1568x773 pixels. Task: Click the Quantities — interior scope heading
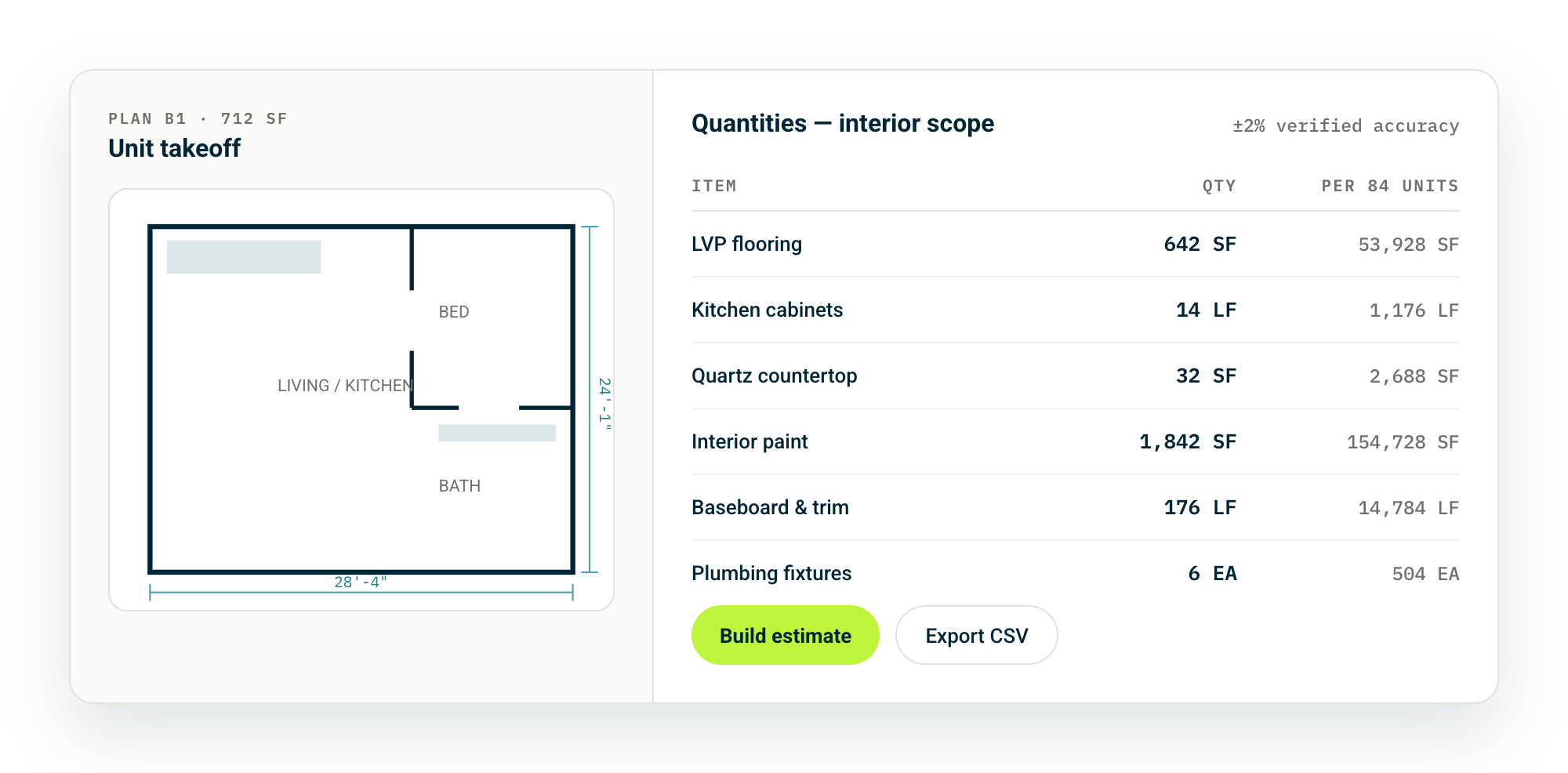point(843,123)
